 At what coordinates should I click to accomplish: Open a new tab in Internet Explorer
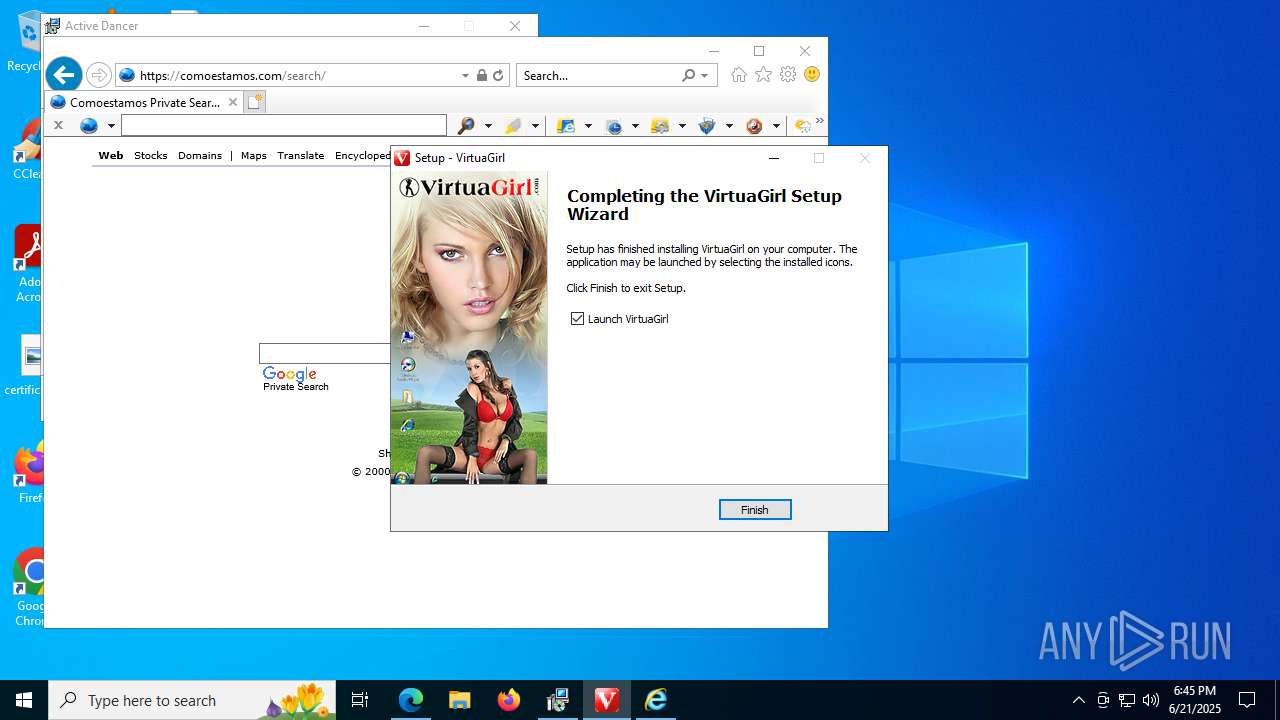254,102
